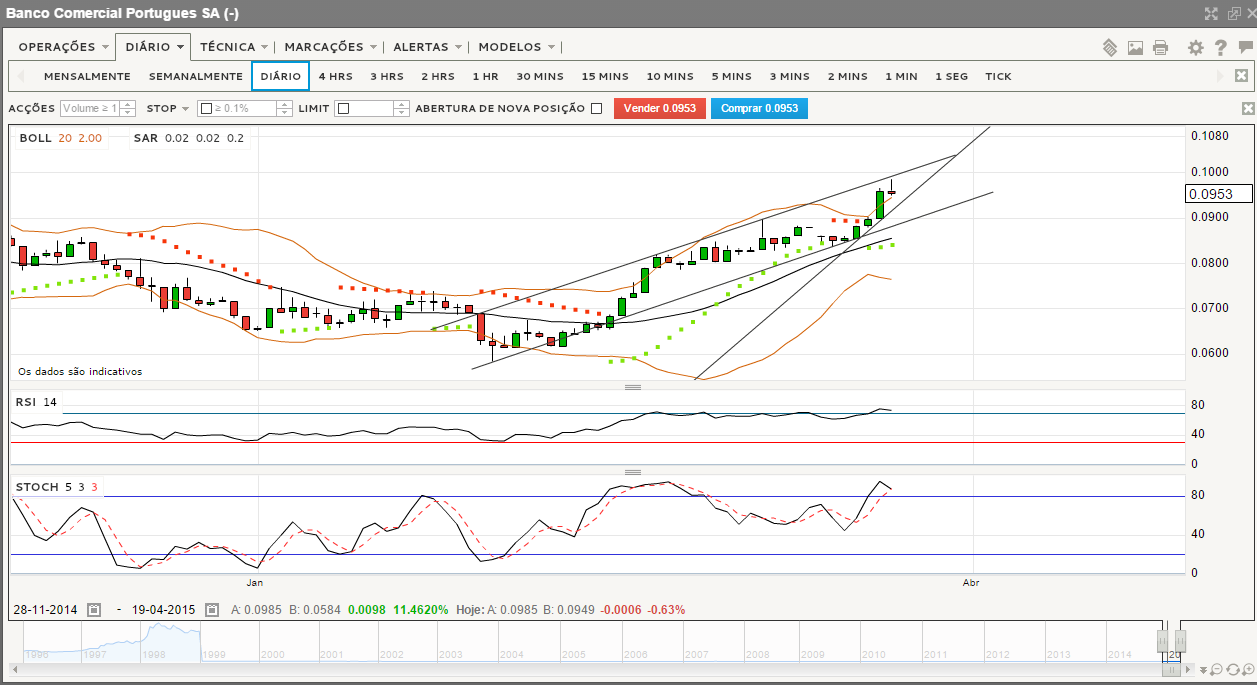
Task: Click the Vender 0.0953 sell button
Action: tap(659, 108)
